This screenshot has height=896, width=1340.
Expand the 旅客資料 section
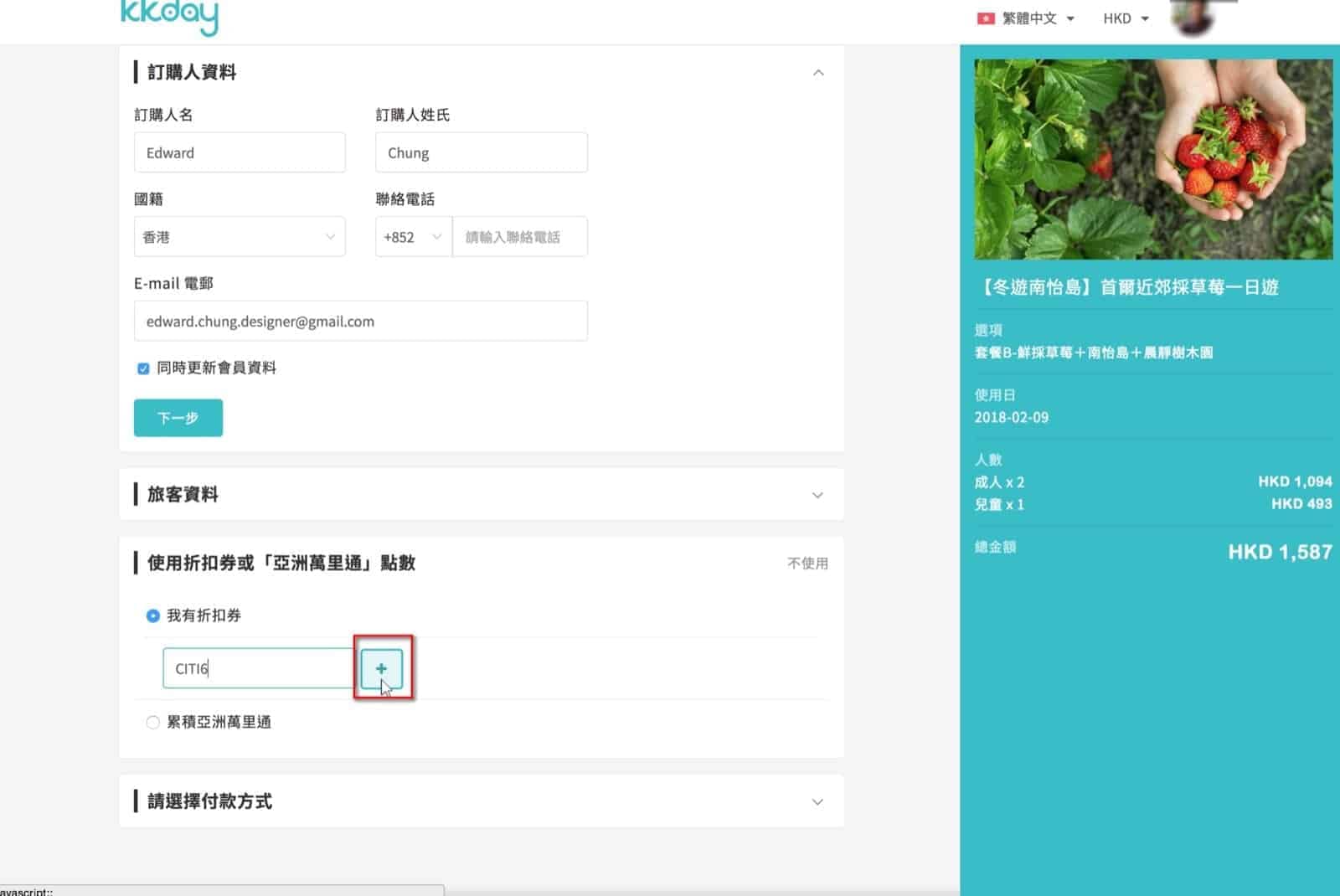[817, 495]
